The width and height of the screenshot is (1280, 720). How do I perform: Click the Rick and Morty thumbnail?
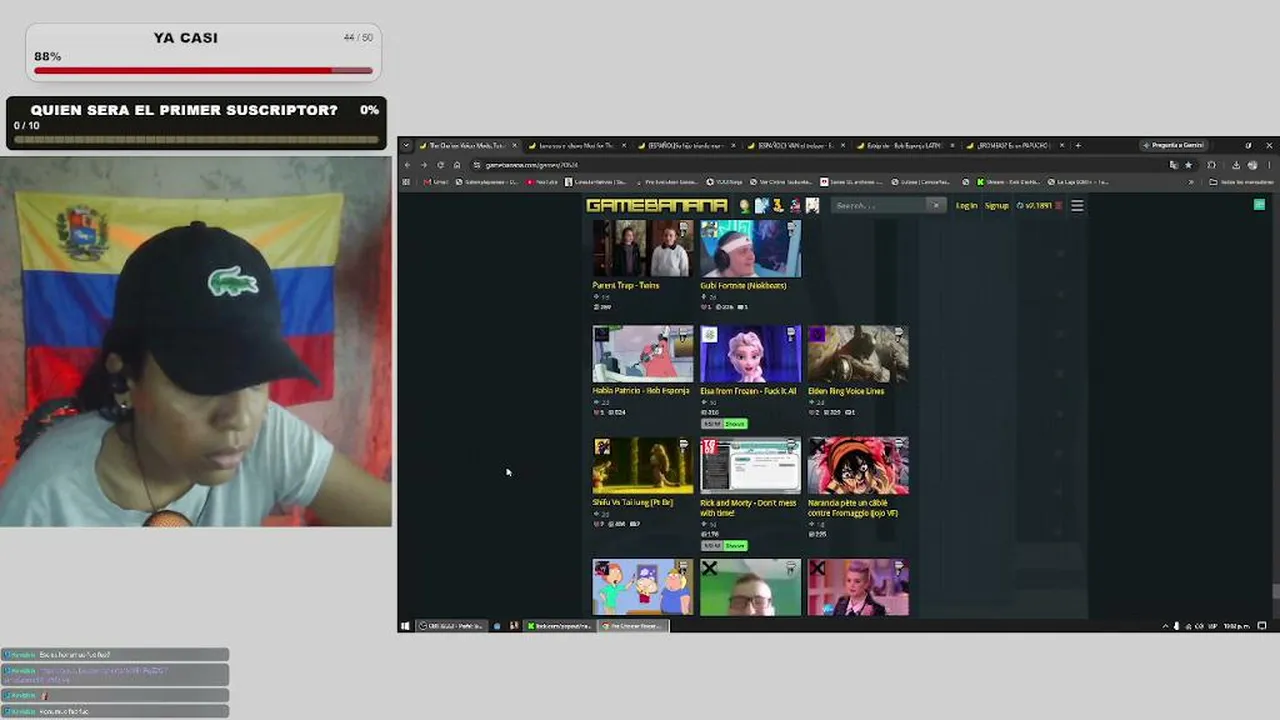tap(750, 466)
